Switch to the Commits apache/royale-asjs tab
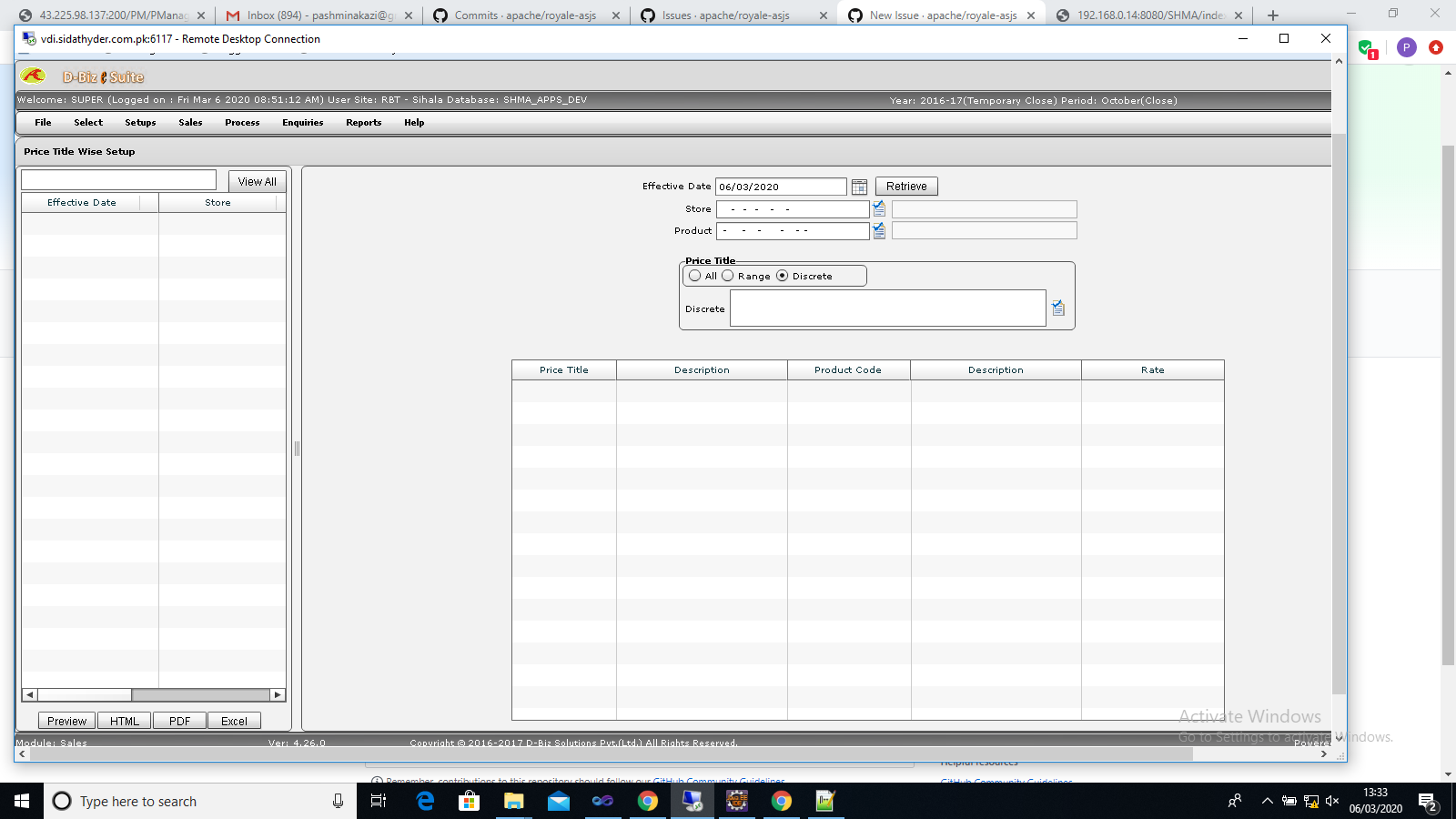Image resolution: width=1456 pixels, height=819 pixels. point(525,15)
